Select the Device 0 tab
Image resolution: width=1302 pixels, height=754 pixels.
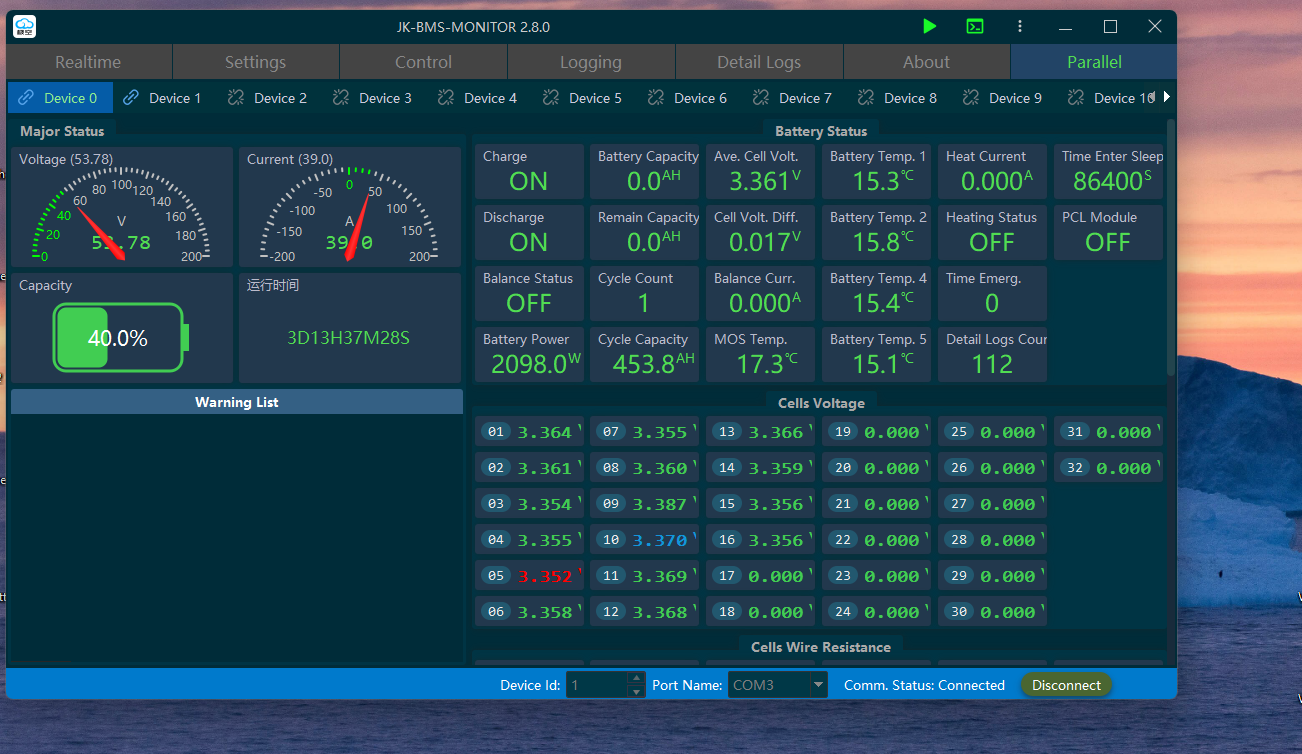60,98
